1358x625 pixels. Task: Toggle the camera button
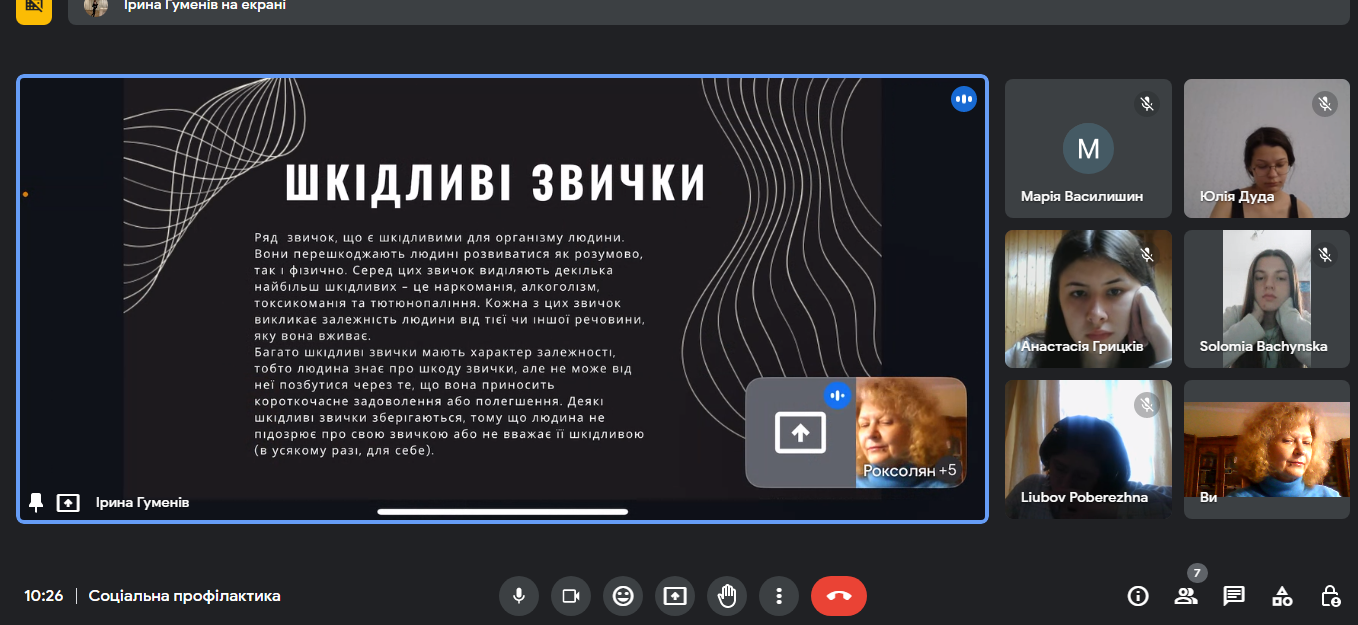pyautogui.click(x=571, y=596)
